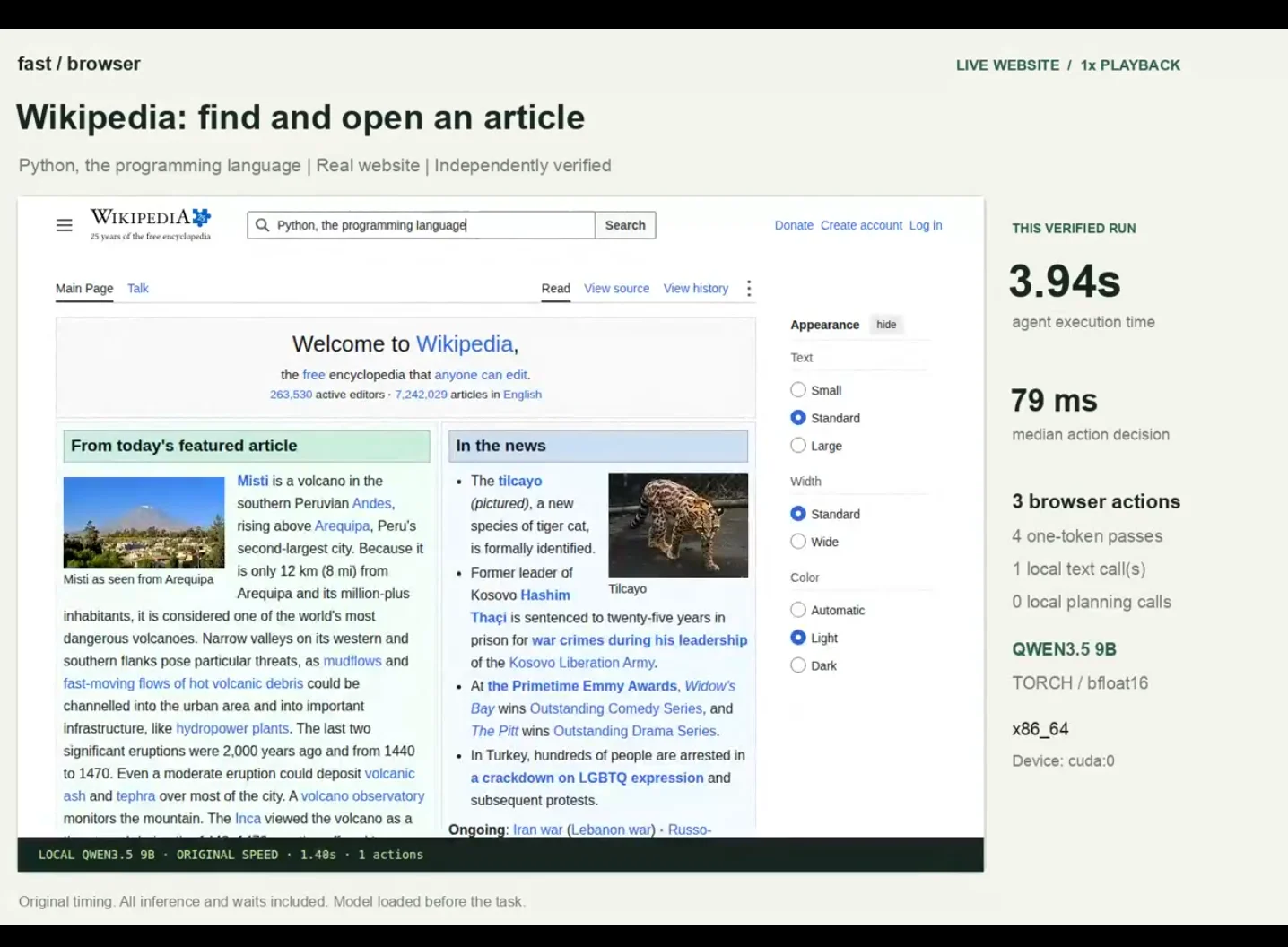Open the tephra link
The image size is (1288, 947).
[135, 795]
